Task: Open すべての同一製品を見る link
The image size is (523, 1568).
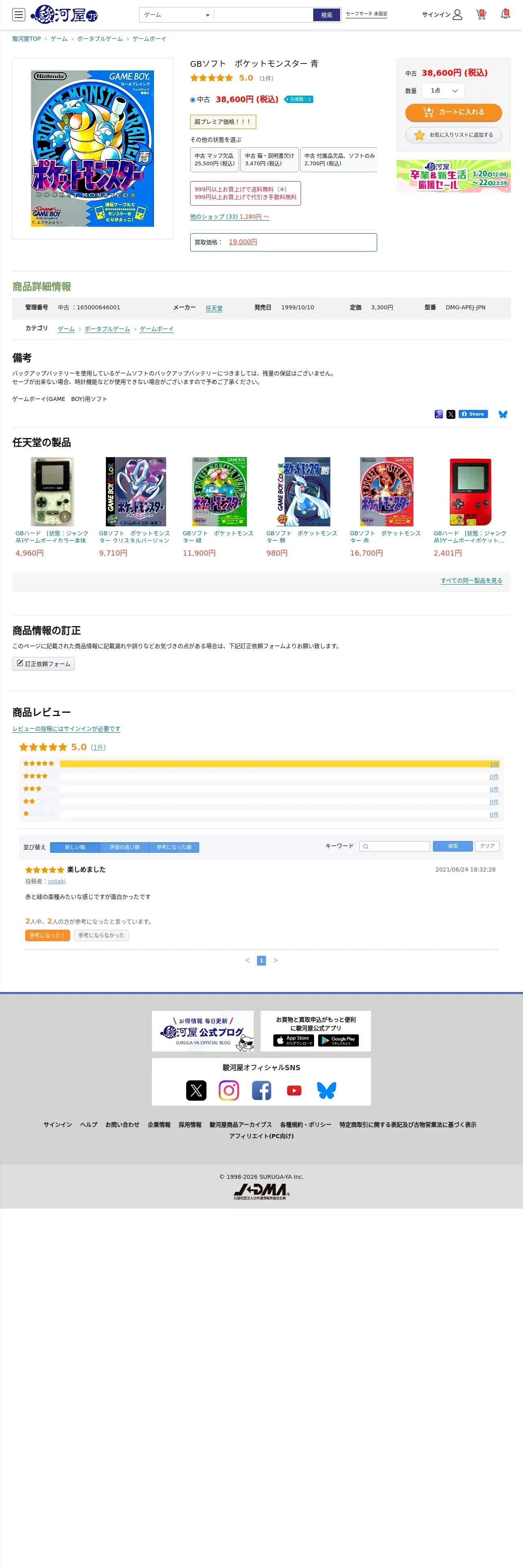Action: pos(471,581)
